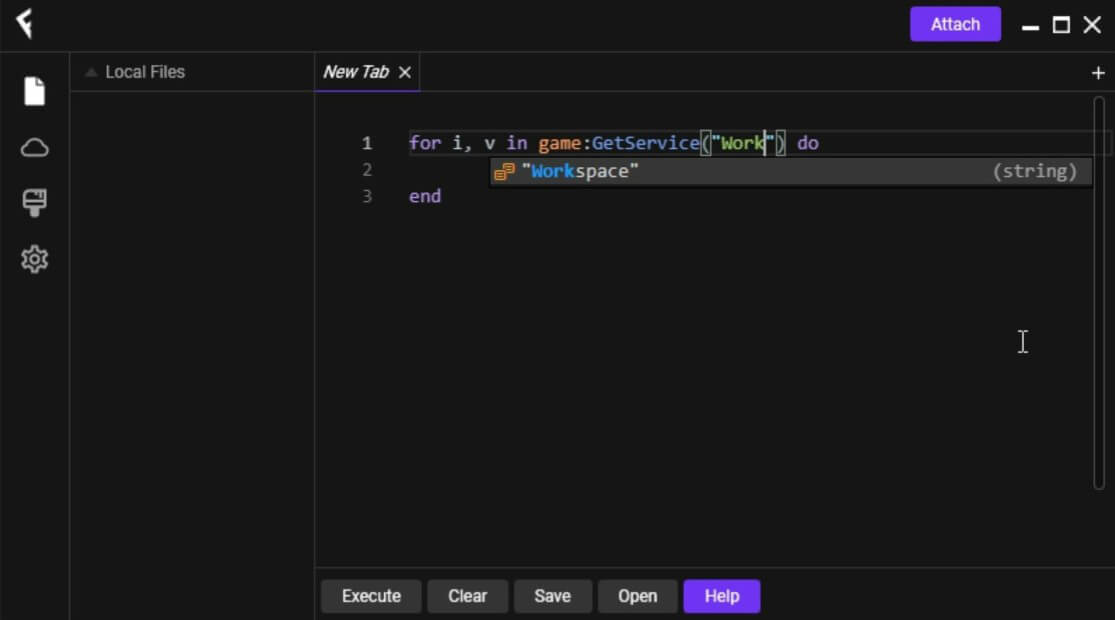Execute the current script
Image resolution: width=1115 pixels, height=620 pixels.
point(370,596)
